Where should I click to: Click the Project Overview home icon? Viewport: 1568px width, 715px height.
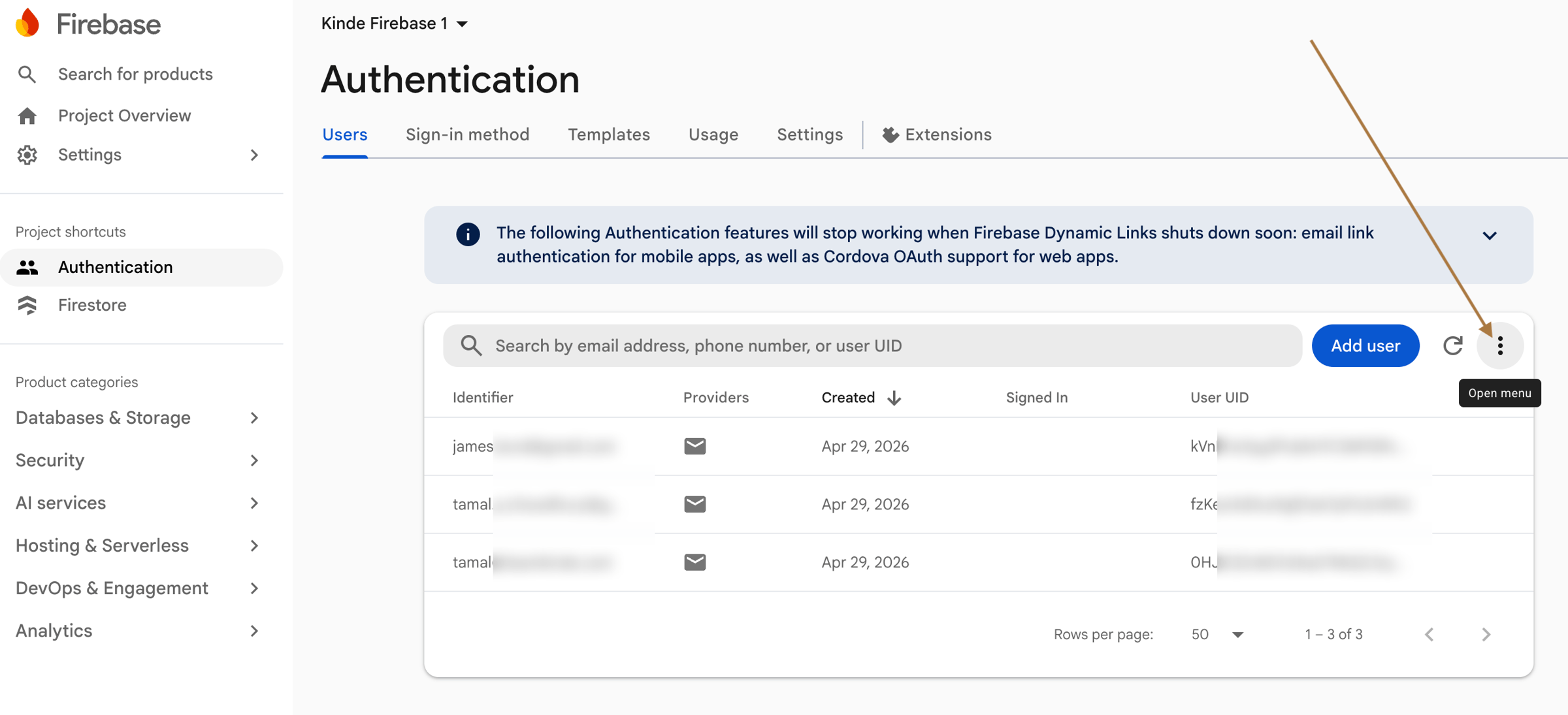27,116
